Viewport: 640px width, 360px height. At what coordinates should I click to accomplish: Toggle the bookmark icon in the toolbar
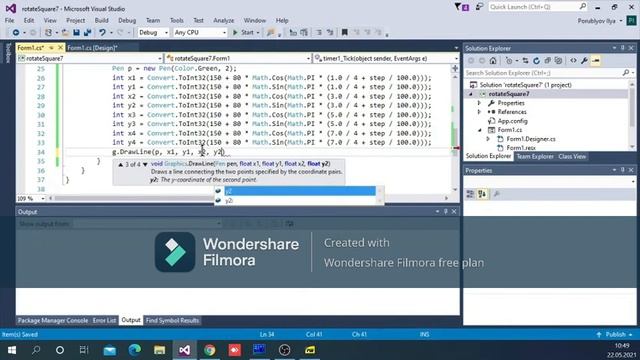(344, 32)
